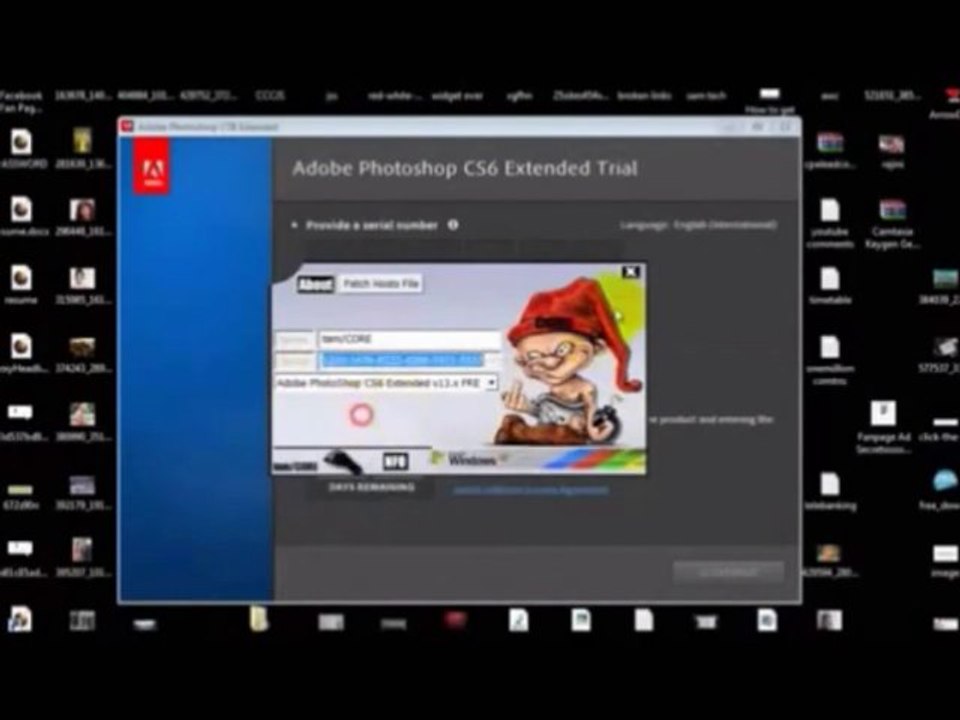Open the Language English (International) dropdown
Viewport: 960px width, 720px height.
[698, 225]
